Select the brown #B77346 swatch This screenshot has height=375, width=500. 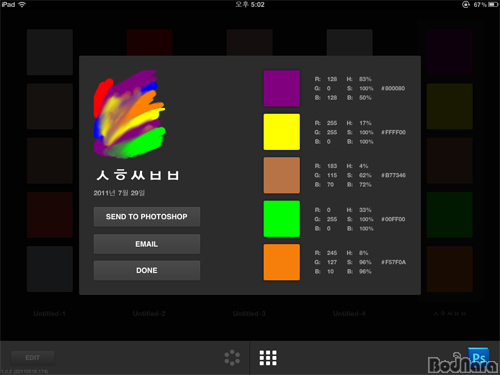pos(282,175)
